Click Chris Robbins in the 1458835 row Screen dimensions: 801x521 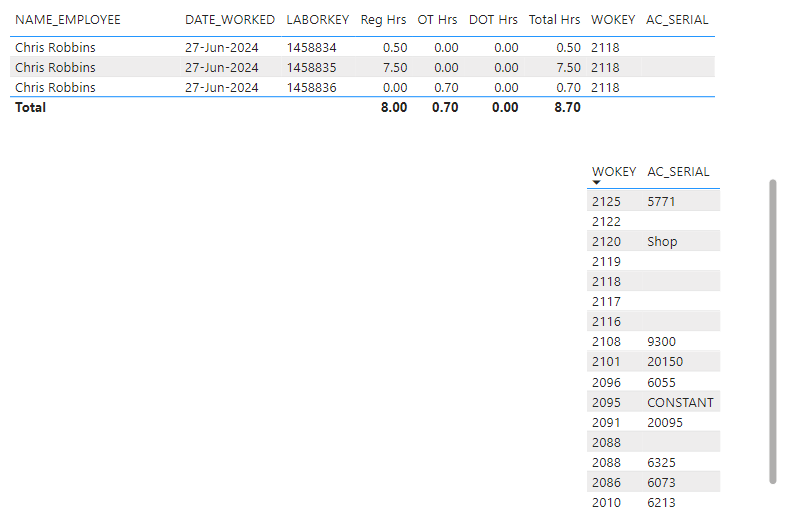click(55, 67)
